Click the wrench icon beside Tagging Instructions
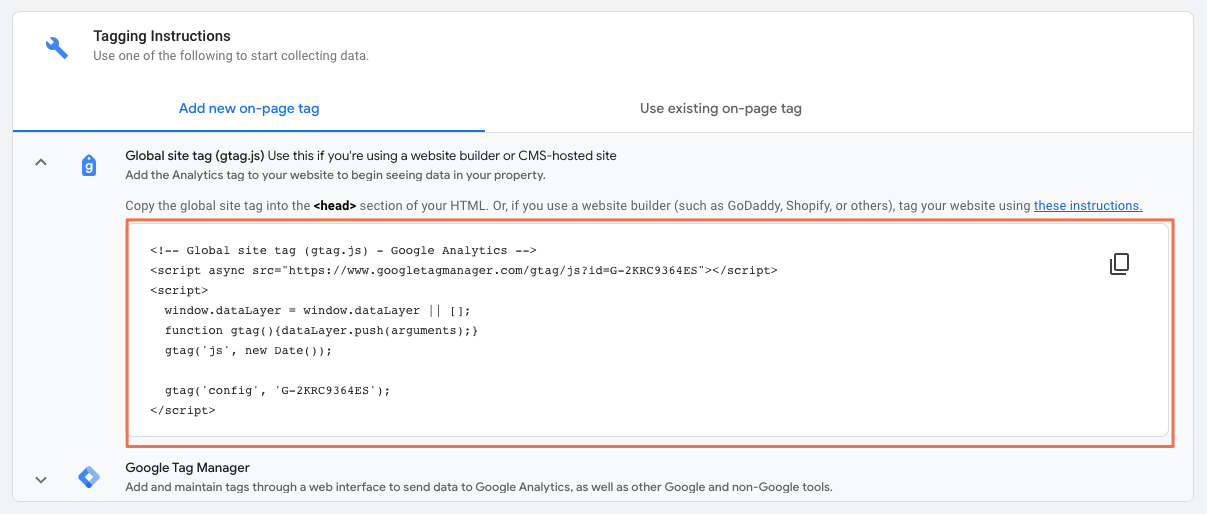 [x=57, y=47]
